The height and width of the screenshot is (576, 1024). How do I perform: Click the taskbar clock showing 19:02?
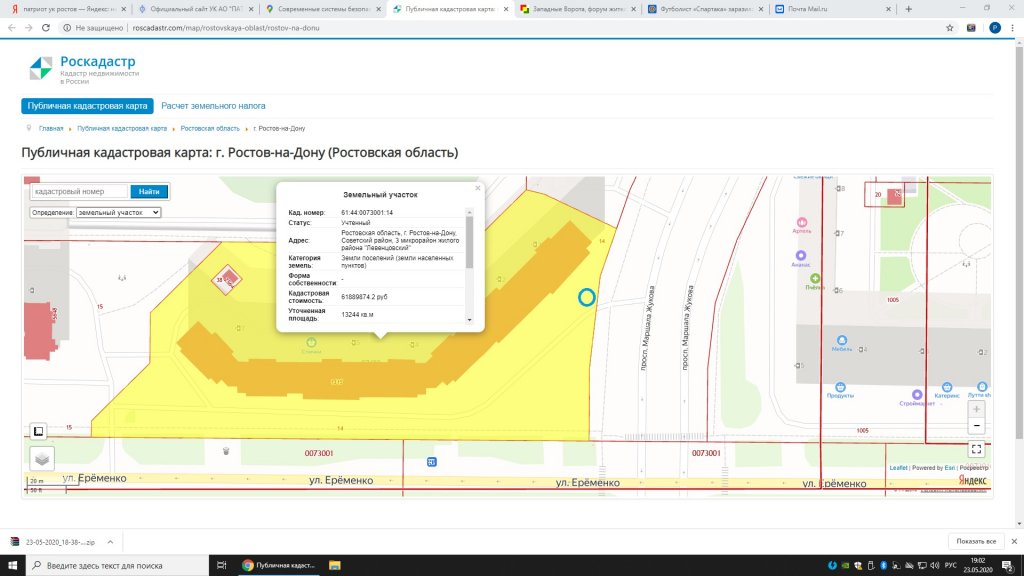(978, 566)
